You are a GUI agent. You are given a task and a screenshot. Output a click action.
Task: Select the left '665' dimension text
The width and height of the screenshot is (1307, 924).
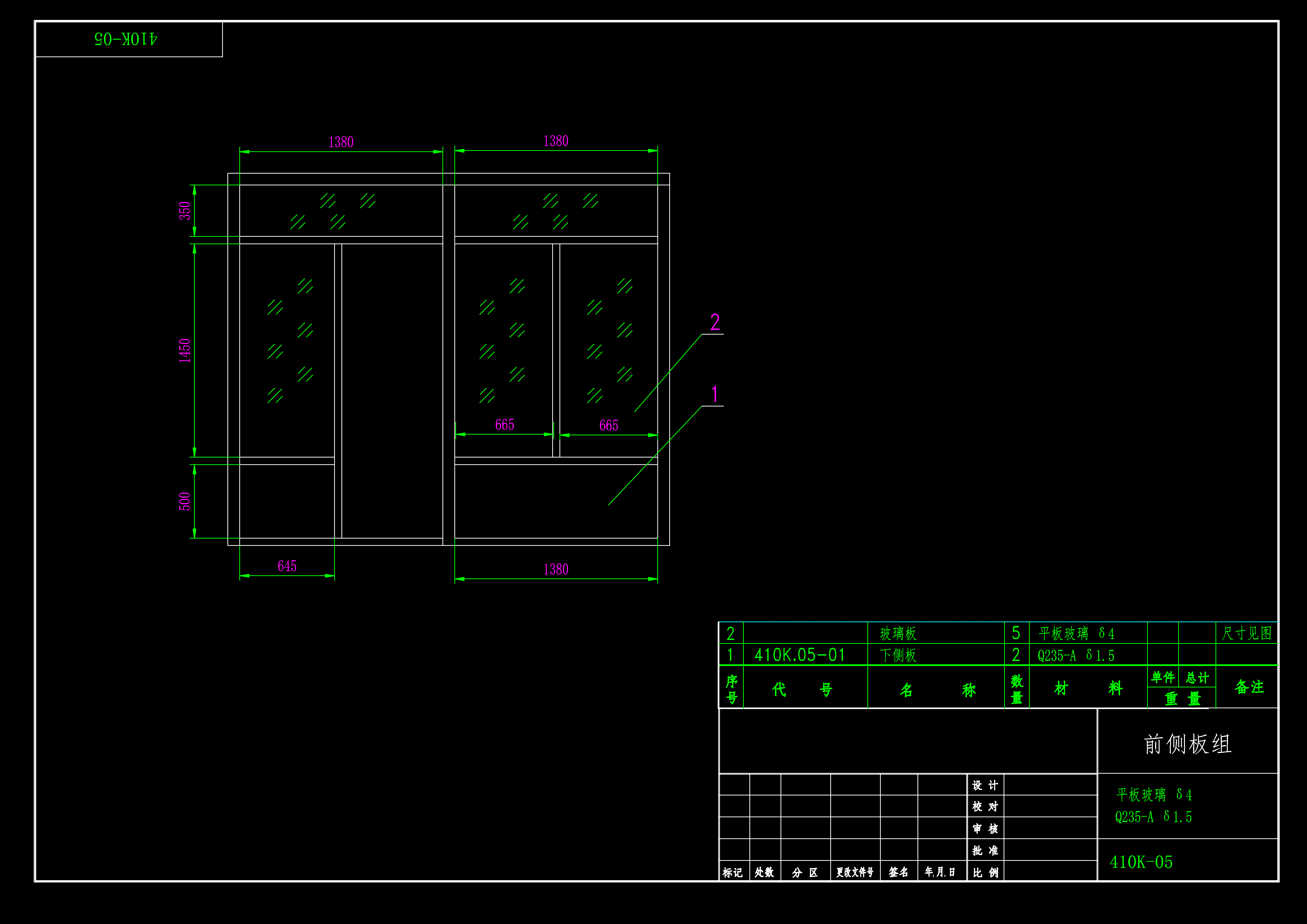click(505, 424)
